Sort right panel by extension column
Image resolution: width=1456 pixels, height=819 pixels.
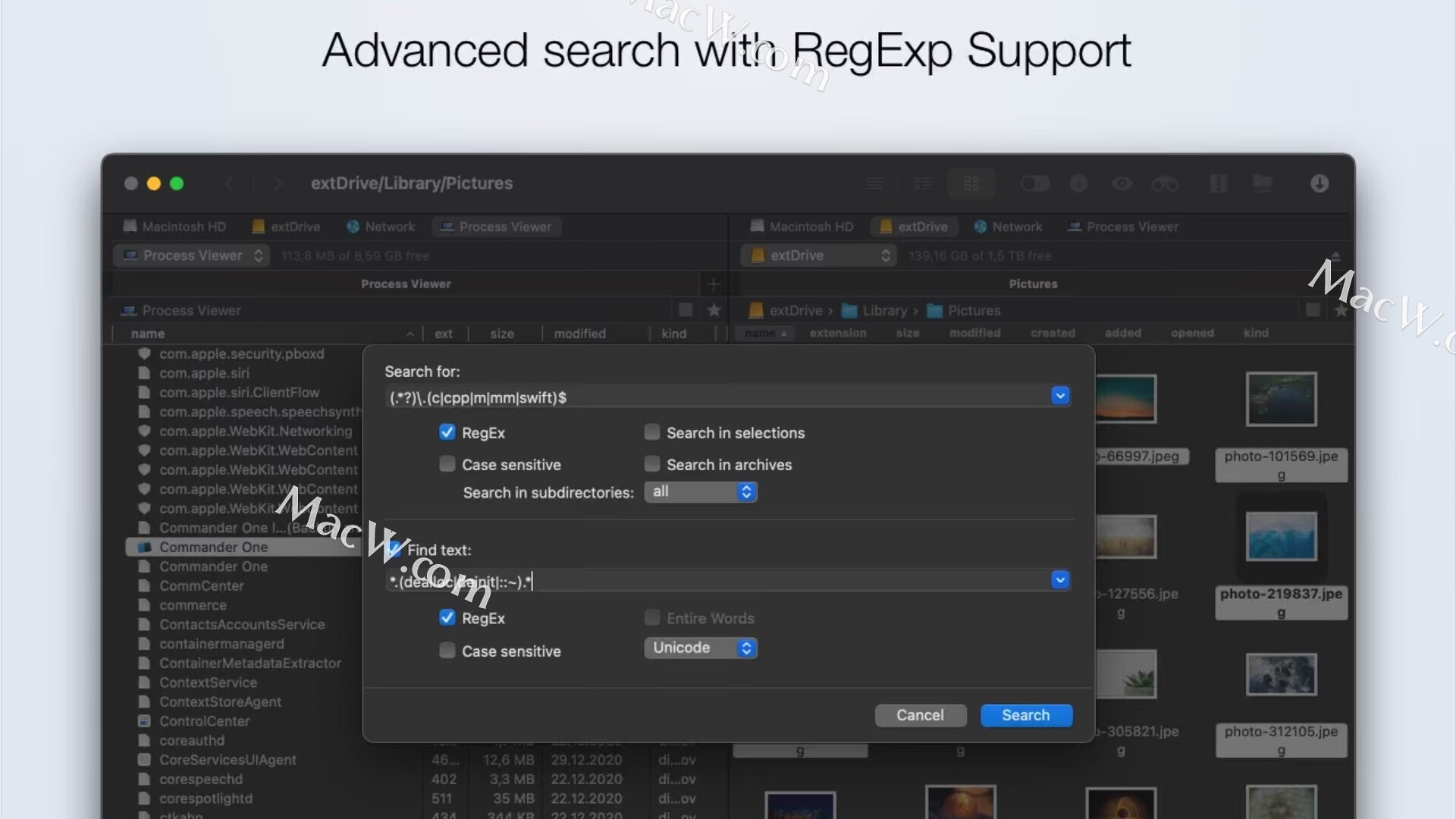(838, 333)
